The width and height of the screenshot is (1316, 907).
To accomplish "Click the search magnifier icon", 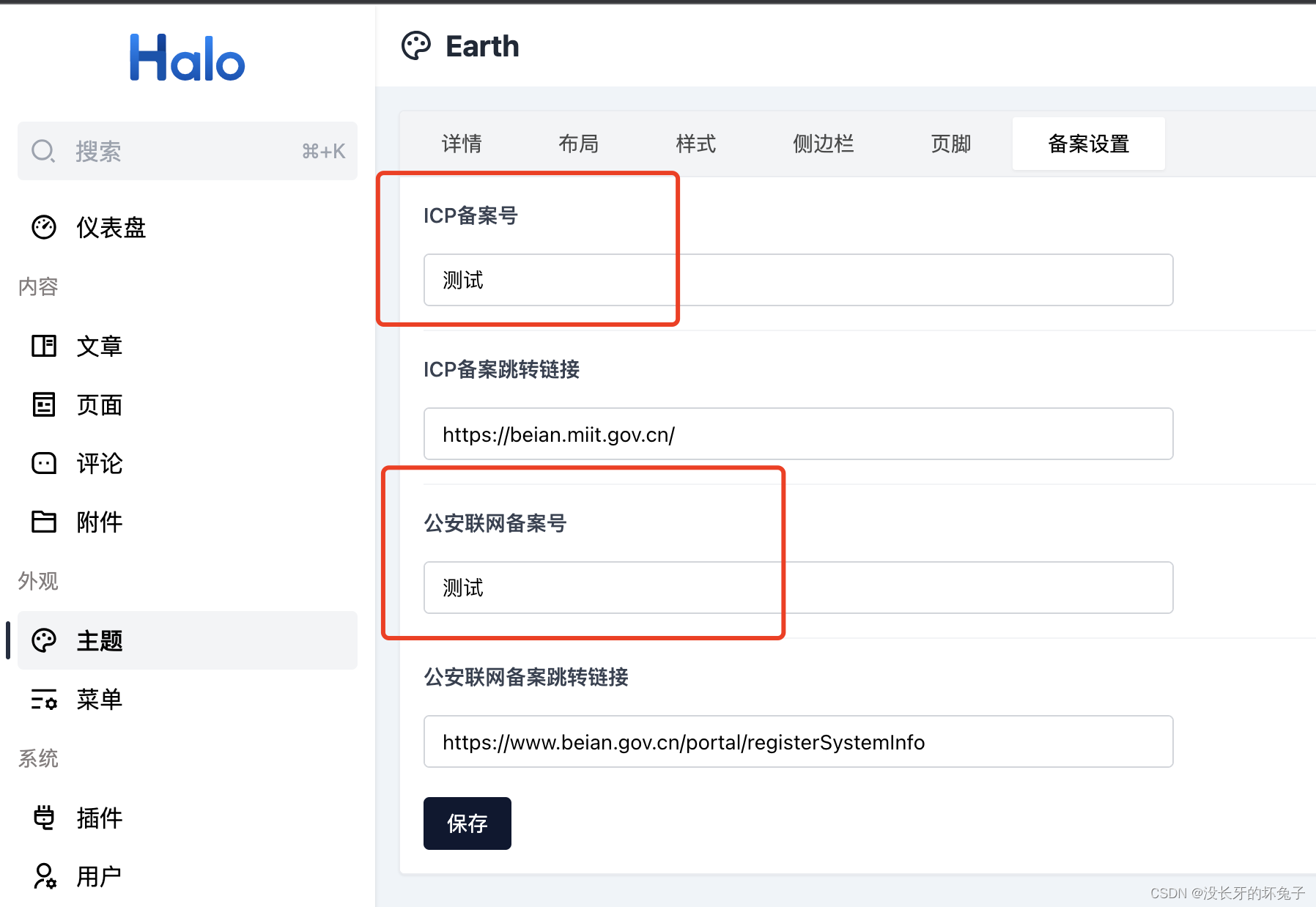I will coord(43,151).
